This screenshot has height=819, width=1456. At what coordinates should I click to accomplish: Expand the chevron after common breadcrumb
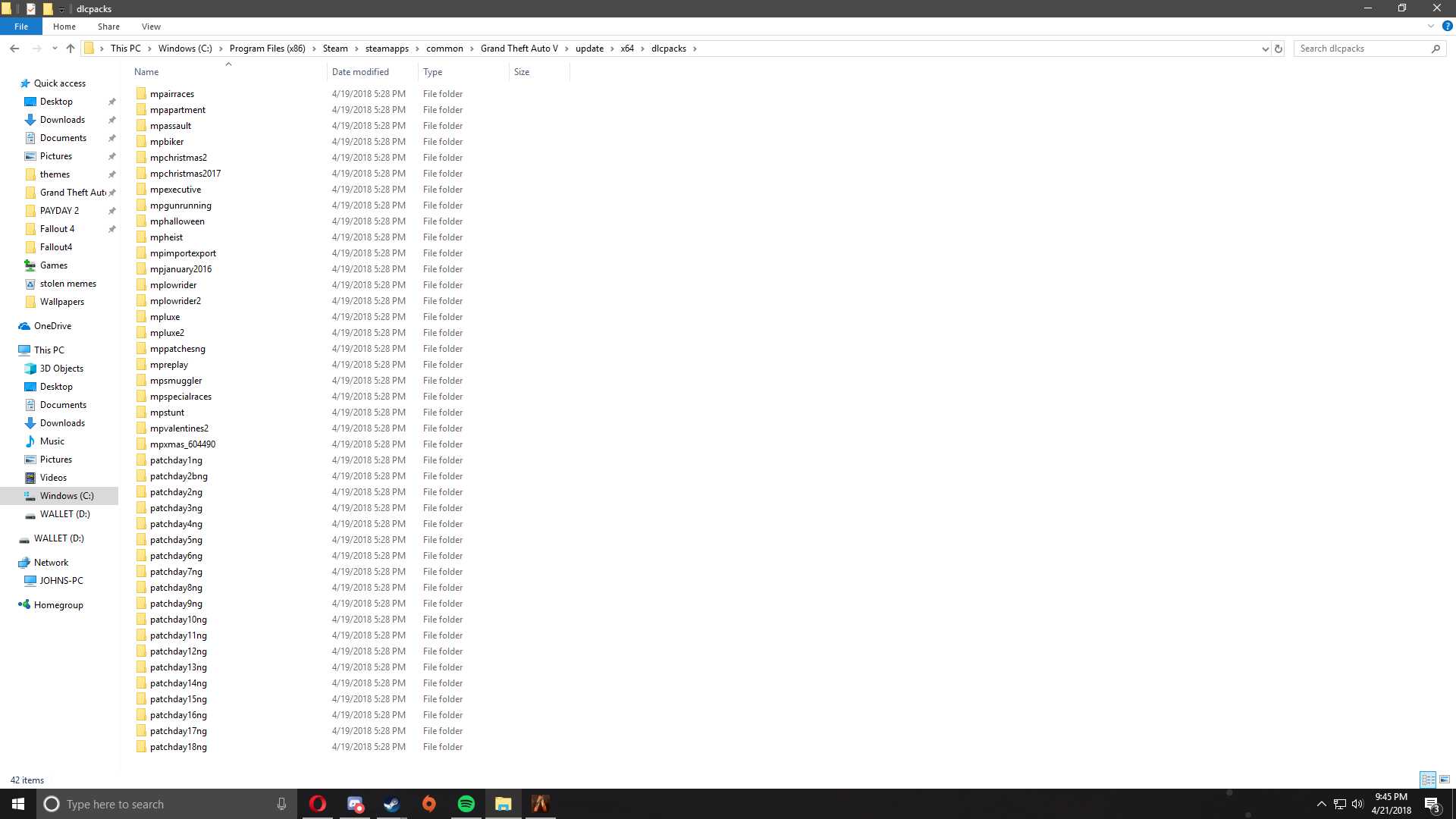coord(472,49)
